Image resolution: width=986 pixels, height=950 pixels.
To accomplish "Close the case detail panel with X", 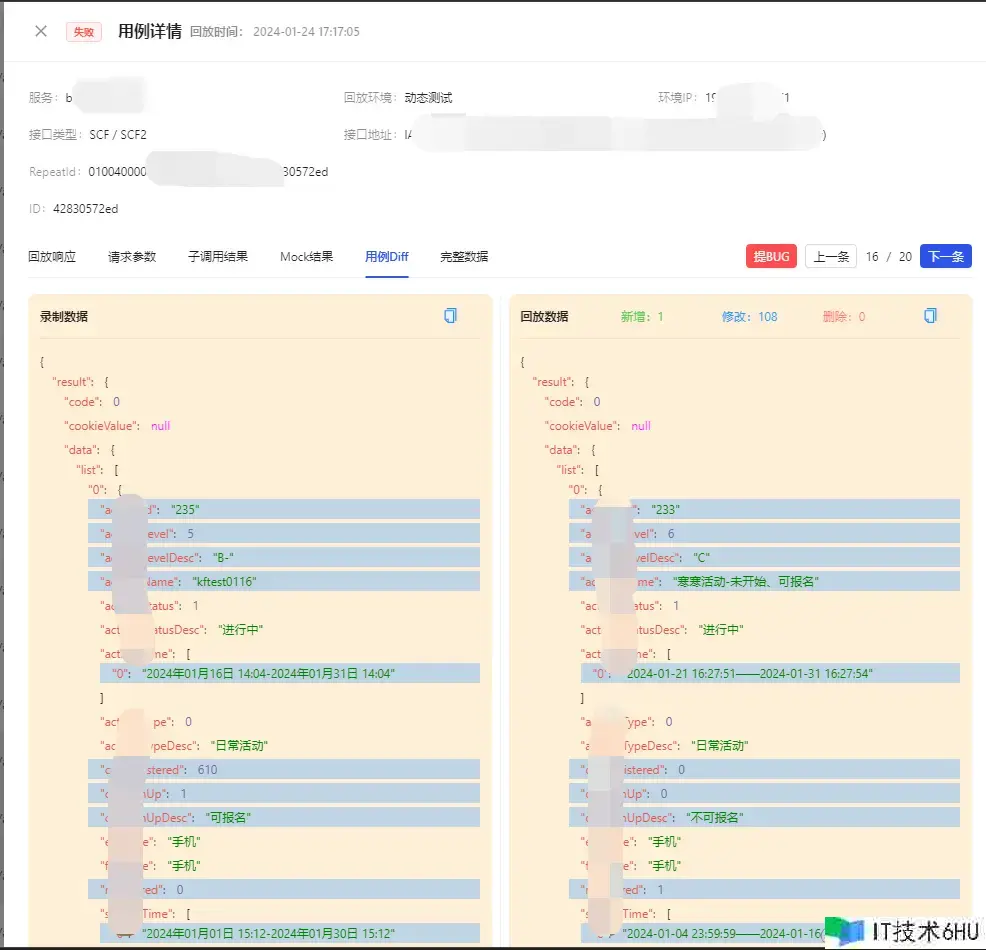I will [41, 31].
